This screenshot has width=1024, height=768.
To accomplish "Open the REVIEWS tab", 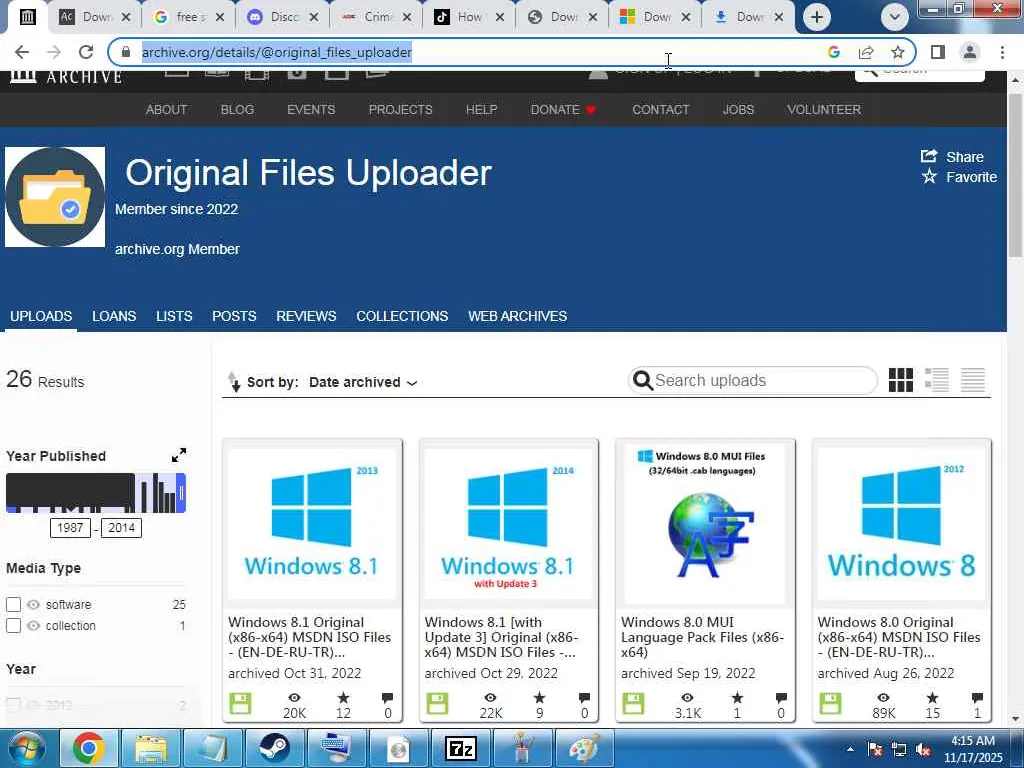I will (x=306, y=316).
